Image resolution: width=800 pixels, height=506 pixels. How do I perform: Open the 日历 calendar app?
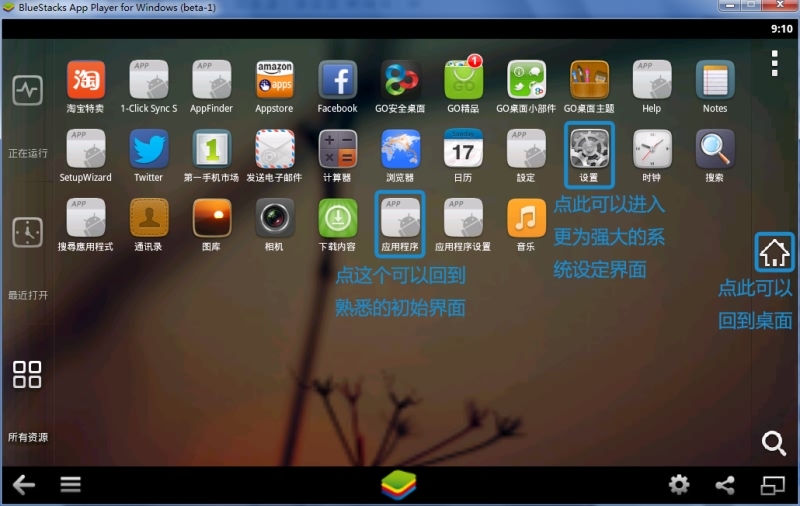[463, 149]
